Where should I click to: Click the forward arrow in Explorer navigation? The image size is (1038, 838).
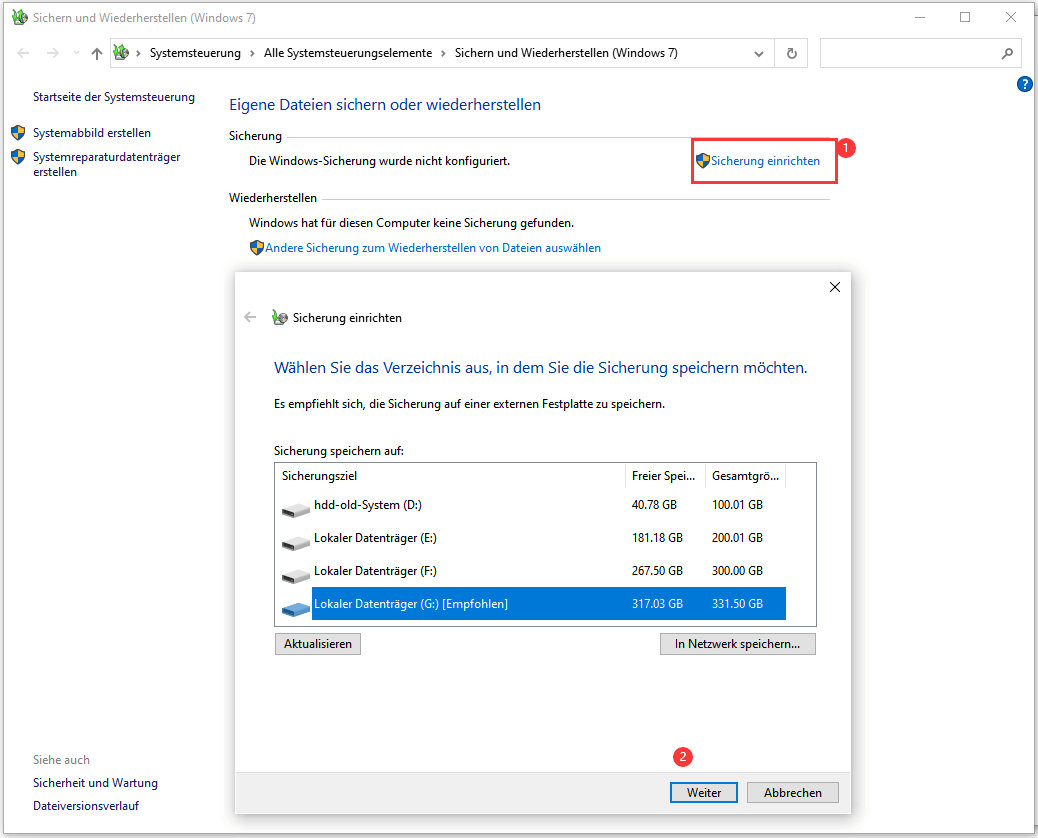click(52, 54)
